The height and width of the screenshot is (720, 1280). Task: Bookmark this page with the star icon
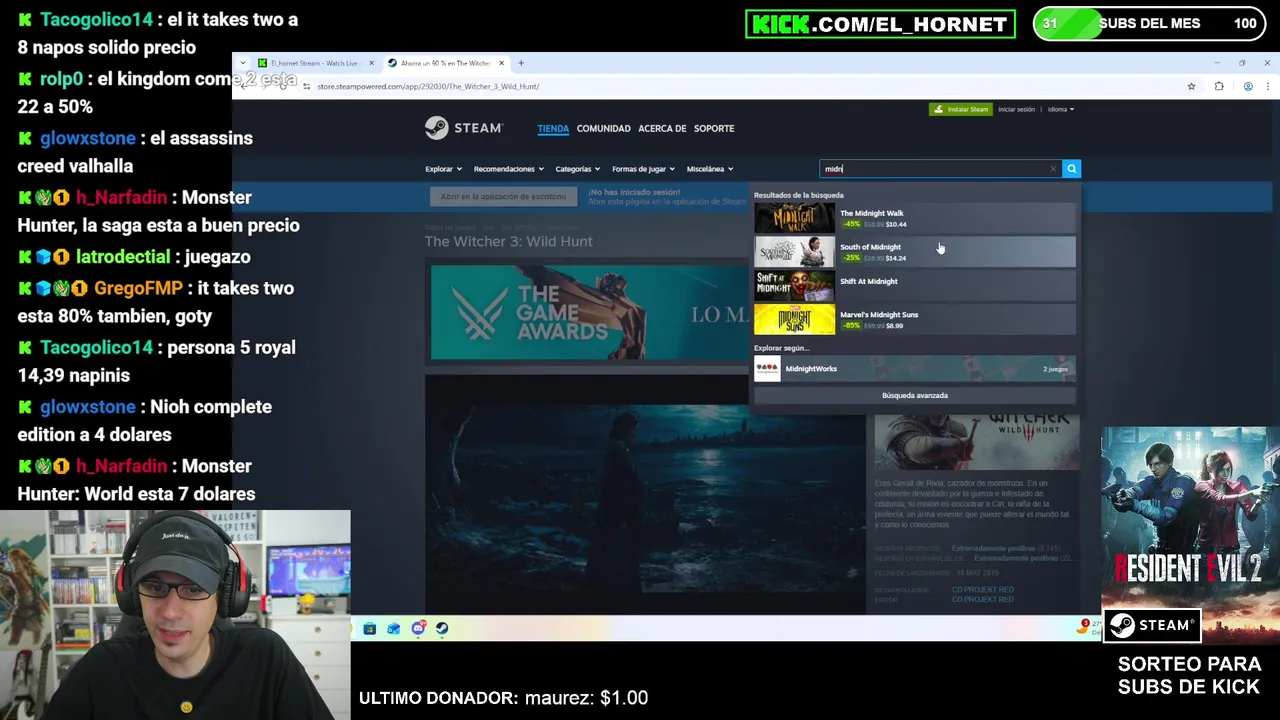[1191, 86]
